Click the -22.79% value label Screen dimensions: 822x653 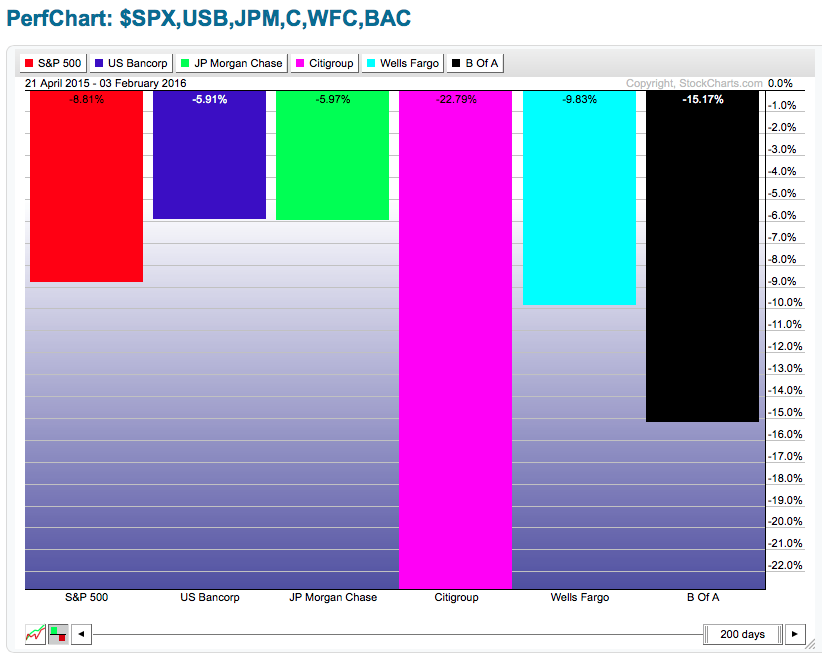(x=456, y=100)
